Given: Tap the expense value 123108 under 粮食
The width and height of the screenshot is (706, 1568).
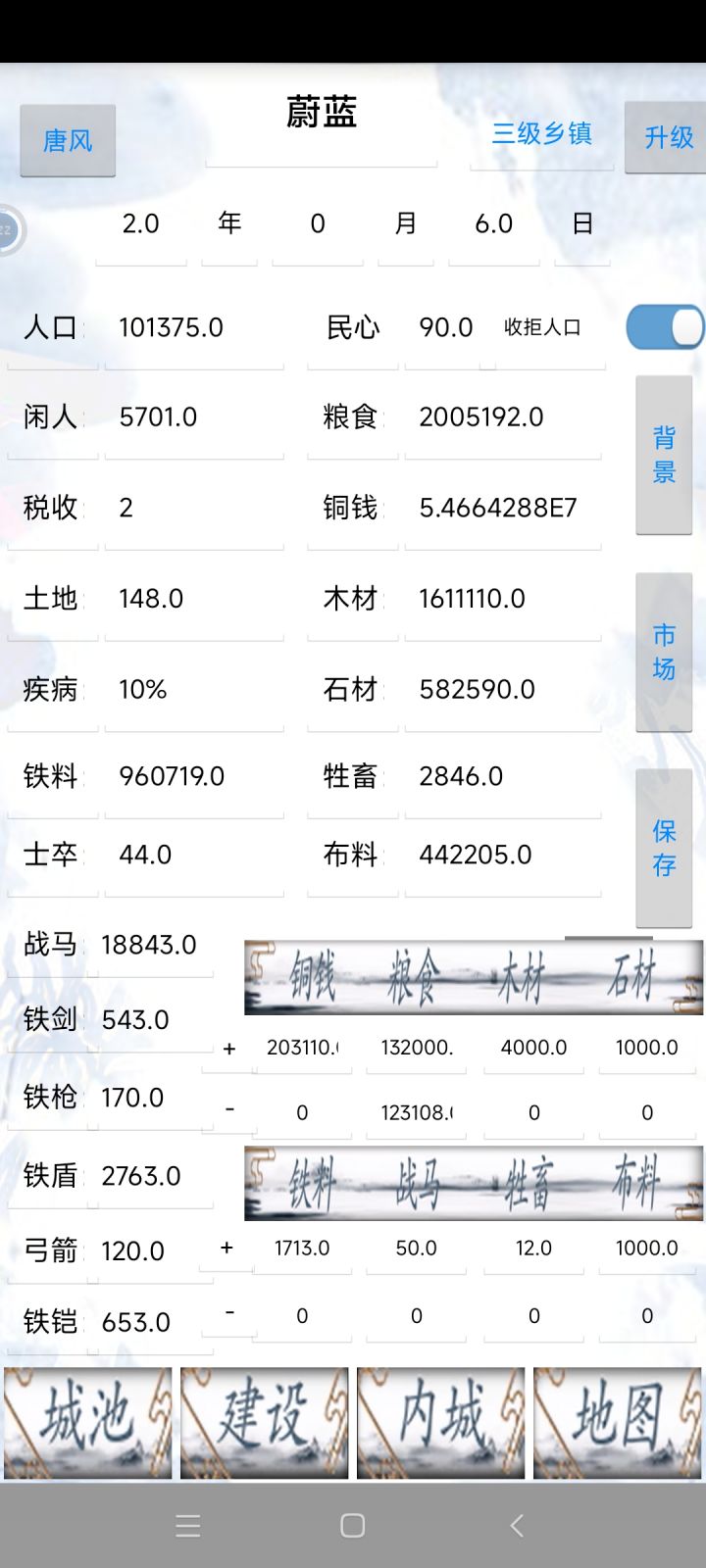Looking at the screenshot, I should [x=417, y=1113].
